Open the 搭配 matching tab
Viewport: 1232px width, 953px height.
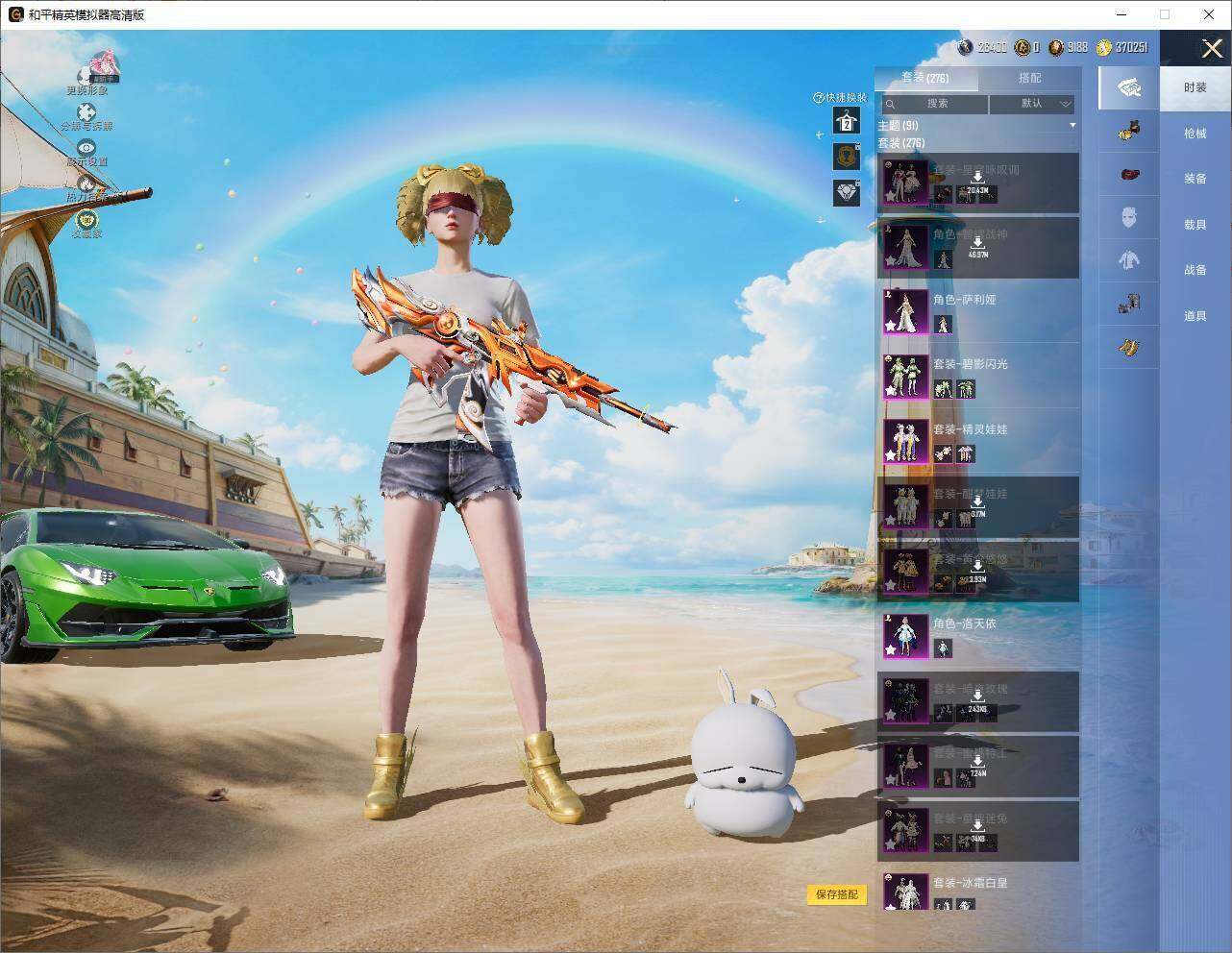click(x=1029, y=78)
